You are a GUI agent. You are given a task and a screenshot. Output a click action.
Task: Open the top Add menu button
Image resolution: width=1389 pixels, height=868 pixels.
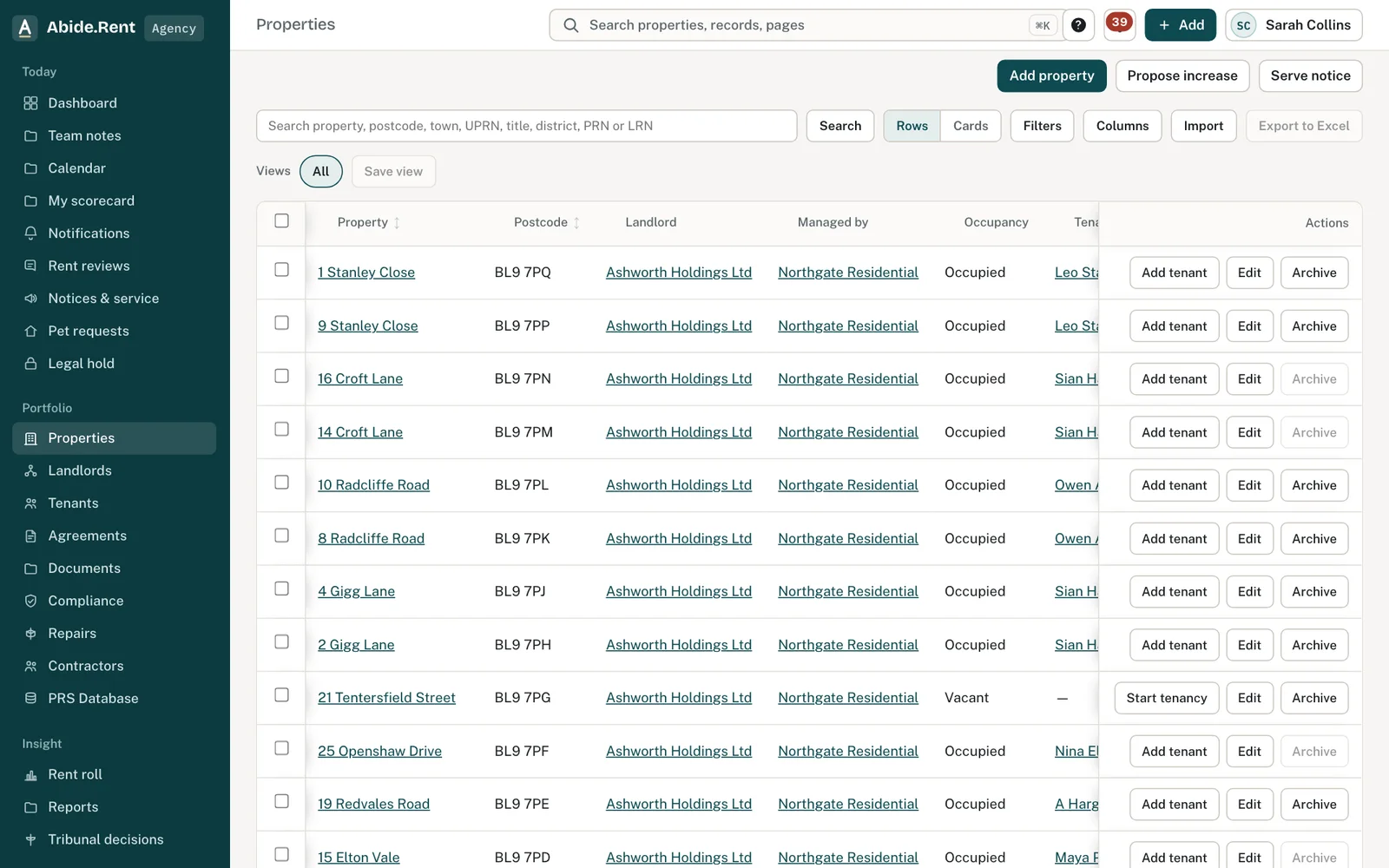(x=1180, y=25)
